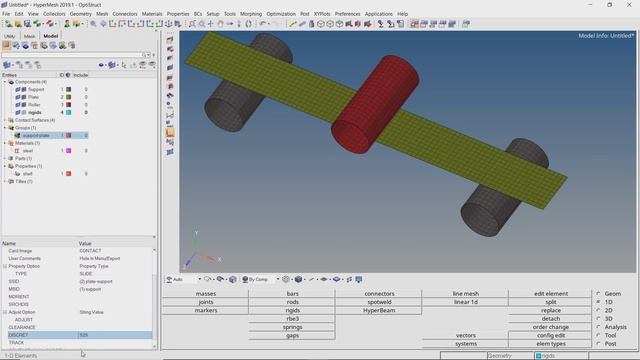Click the blue cube icon before By Comp
640x360 pixels.
coord(233,280)
